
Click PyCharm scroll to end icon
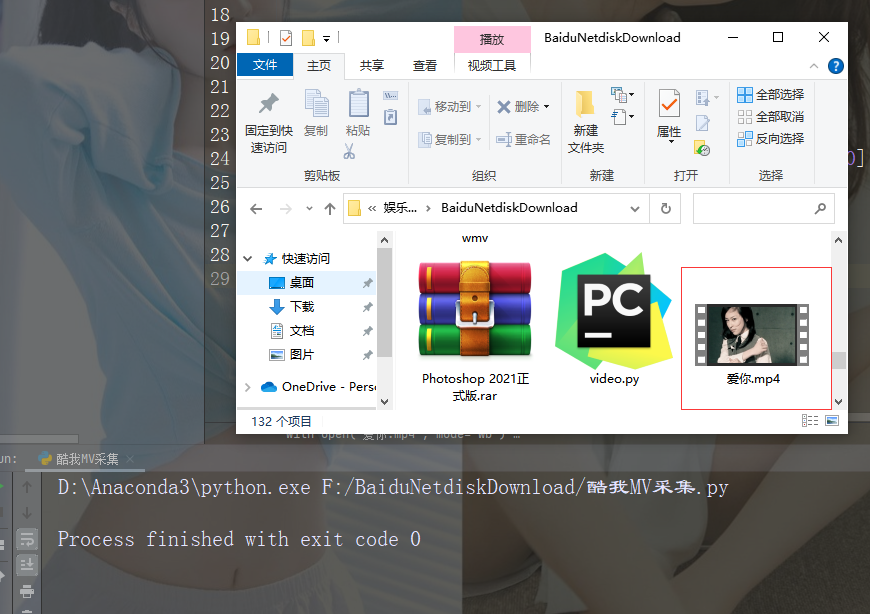coord(27,565)
